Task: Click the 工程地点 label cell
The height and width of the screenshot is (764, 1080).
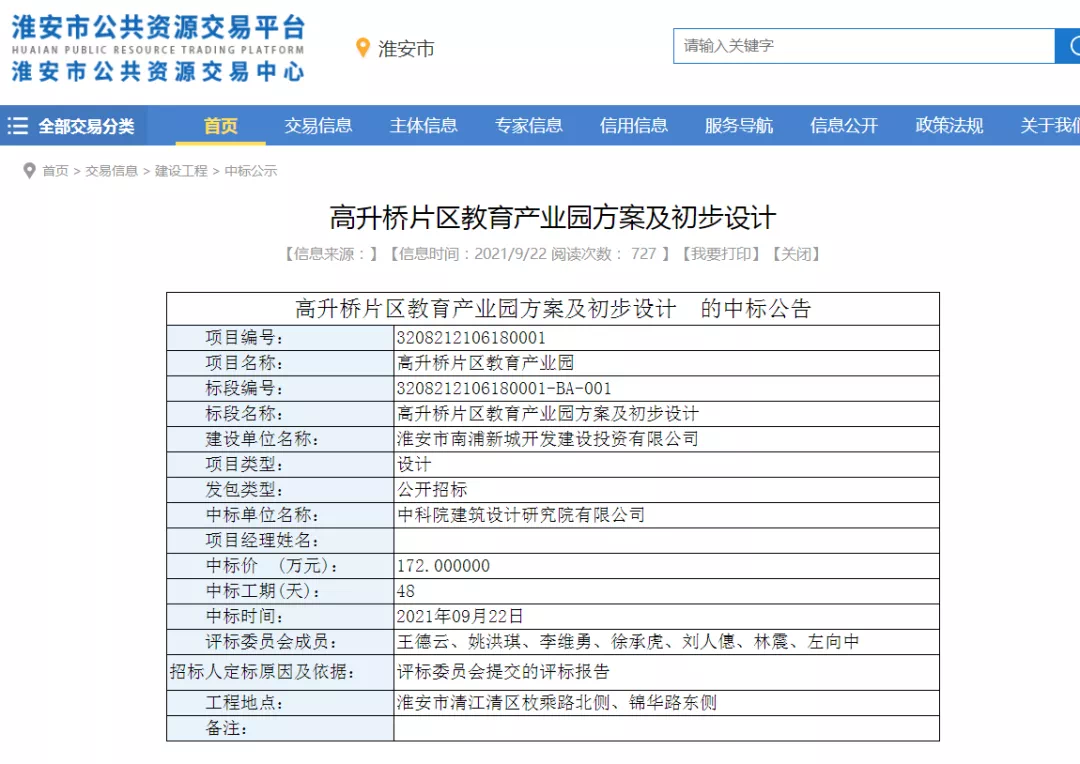Action: click(280, 703)
